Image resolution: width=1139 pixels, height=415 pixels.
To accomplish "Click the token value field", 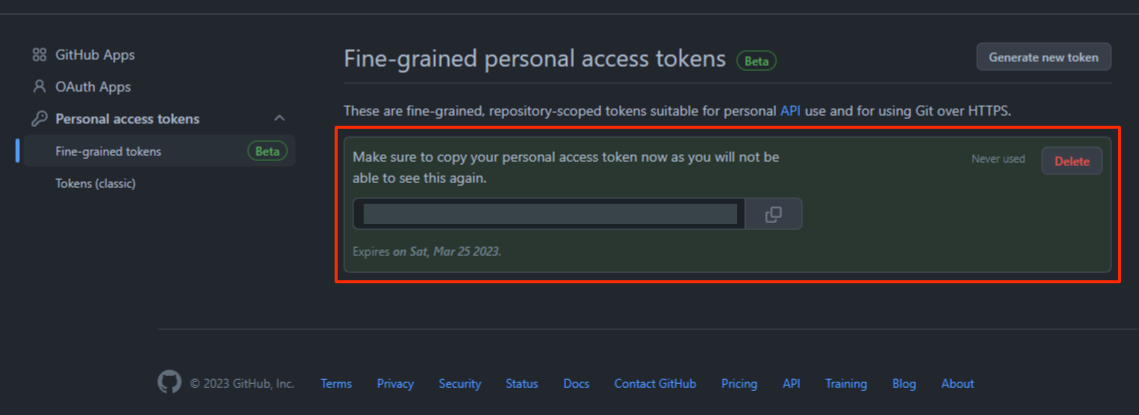I will tap(549, 214).
